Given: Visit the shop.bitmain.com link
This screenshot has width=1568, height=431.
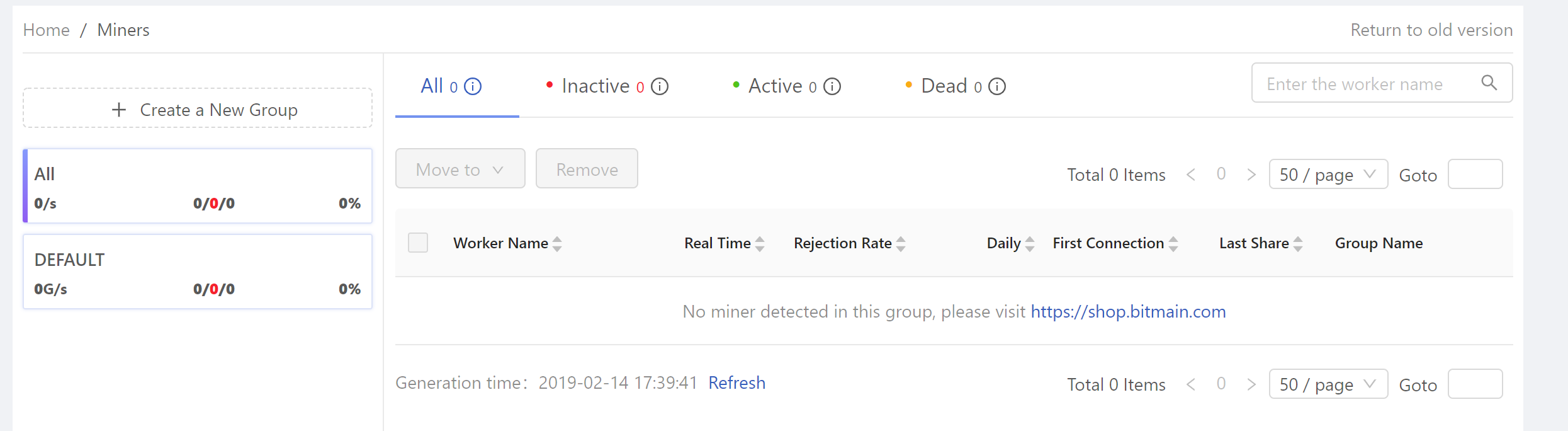Looking at the screenshot, I should coord(1127,311).
